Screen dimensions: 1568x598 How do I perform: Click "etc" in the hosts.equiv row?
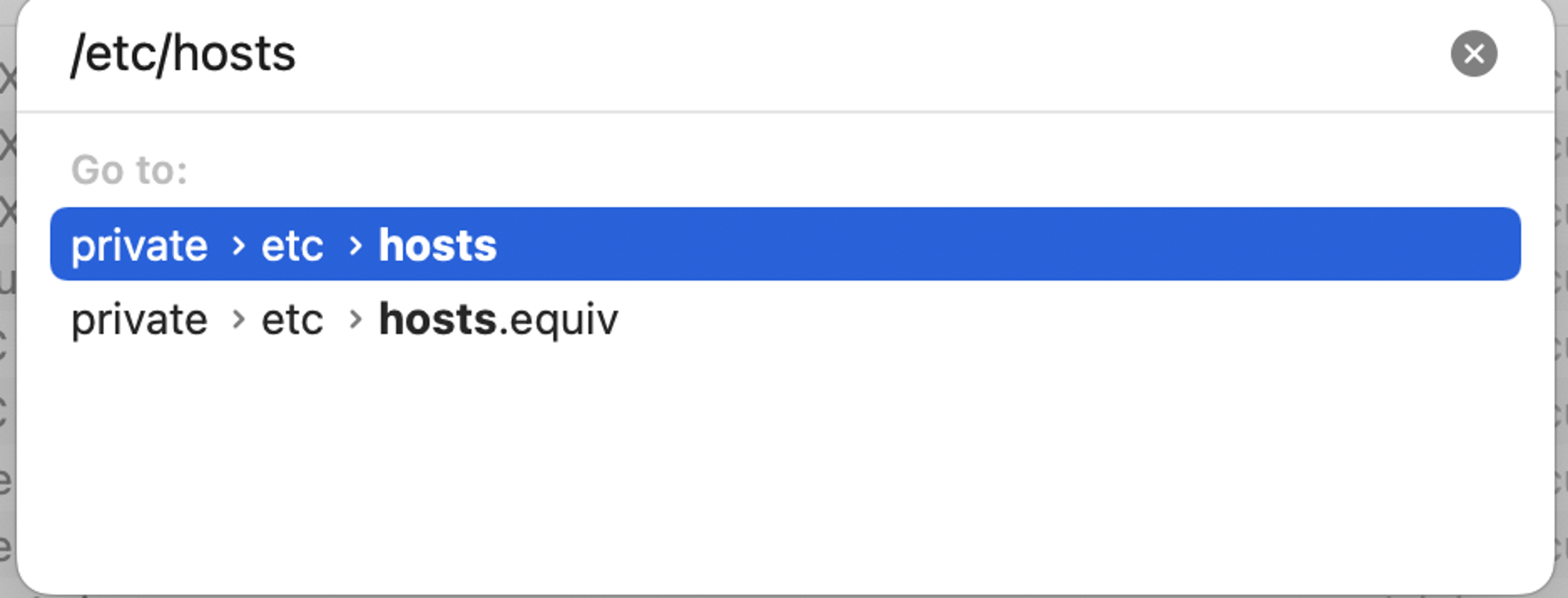pyautogui.click(x=292, y=321)
